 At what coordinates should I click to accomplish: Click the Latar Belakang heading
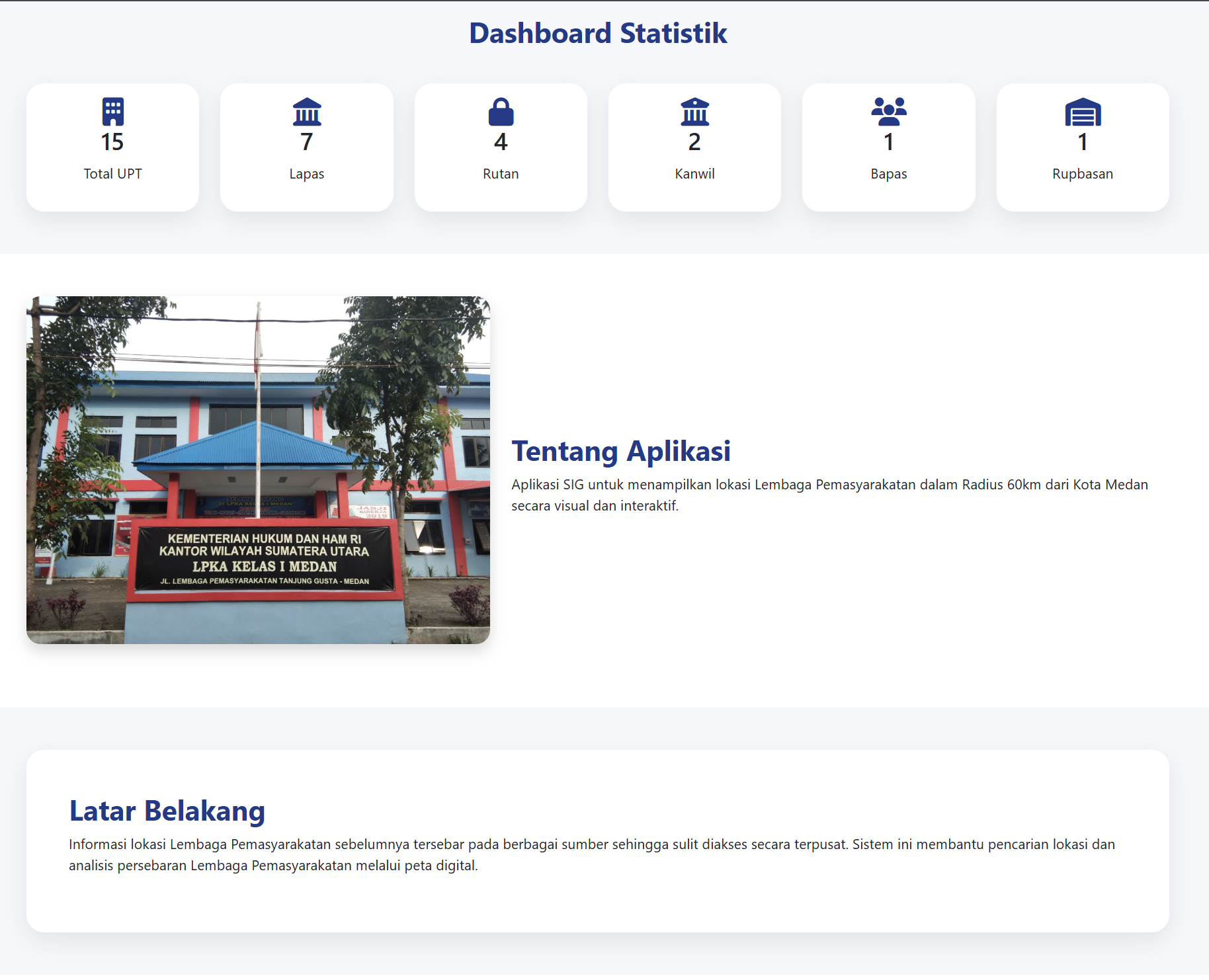tap(167, 811)
